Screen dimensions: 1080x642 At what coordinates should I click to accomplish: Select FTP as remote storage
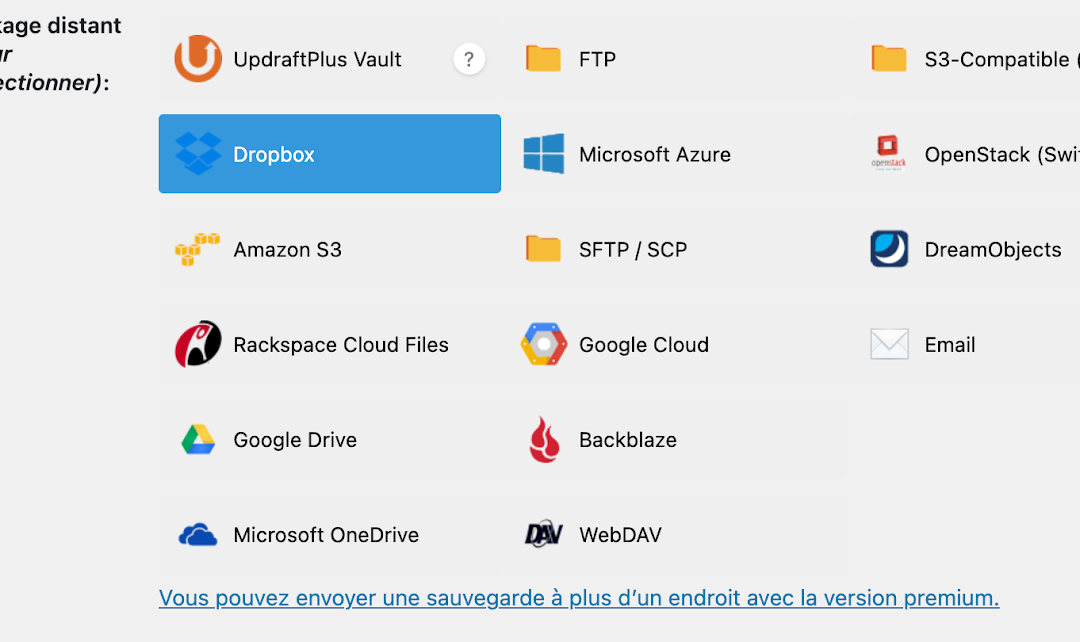[597, 59]
